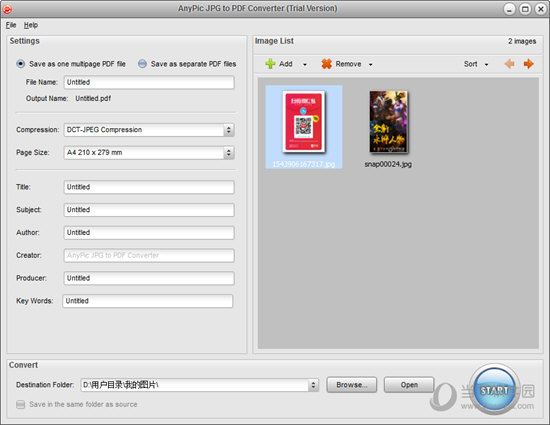Close the converter window
Image resolution: width=550 pixels, height=425 pixels.
541,9
